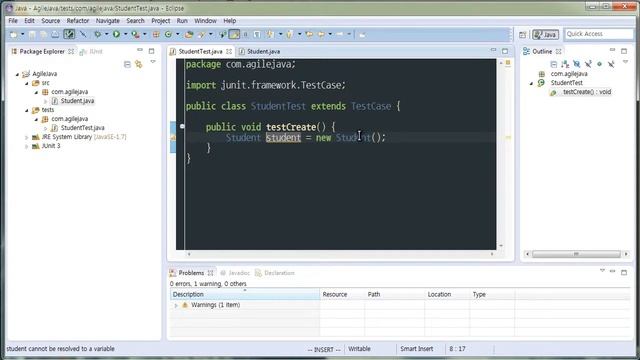Expand the JUnit 3 library node
This screenshot has height=360, width=640.
(x=27, y=147)
